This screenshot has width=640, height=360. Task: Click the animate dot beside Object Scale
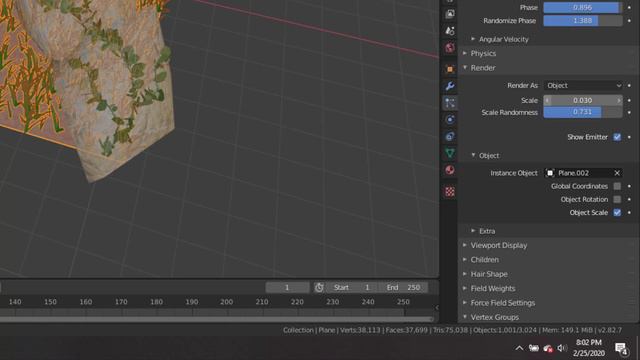pyautogui.click(x=629, y=213)
